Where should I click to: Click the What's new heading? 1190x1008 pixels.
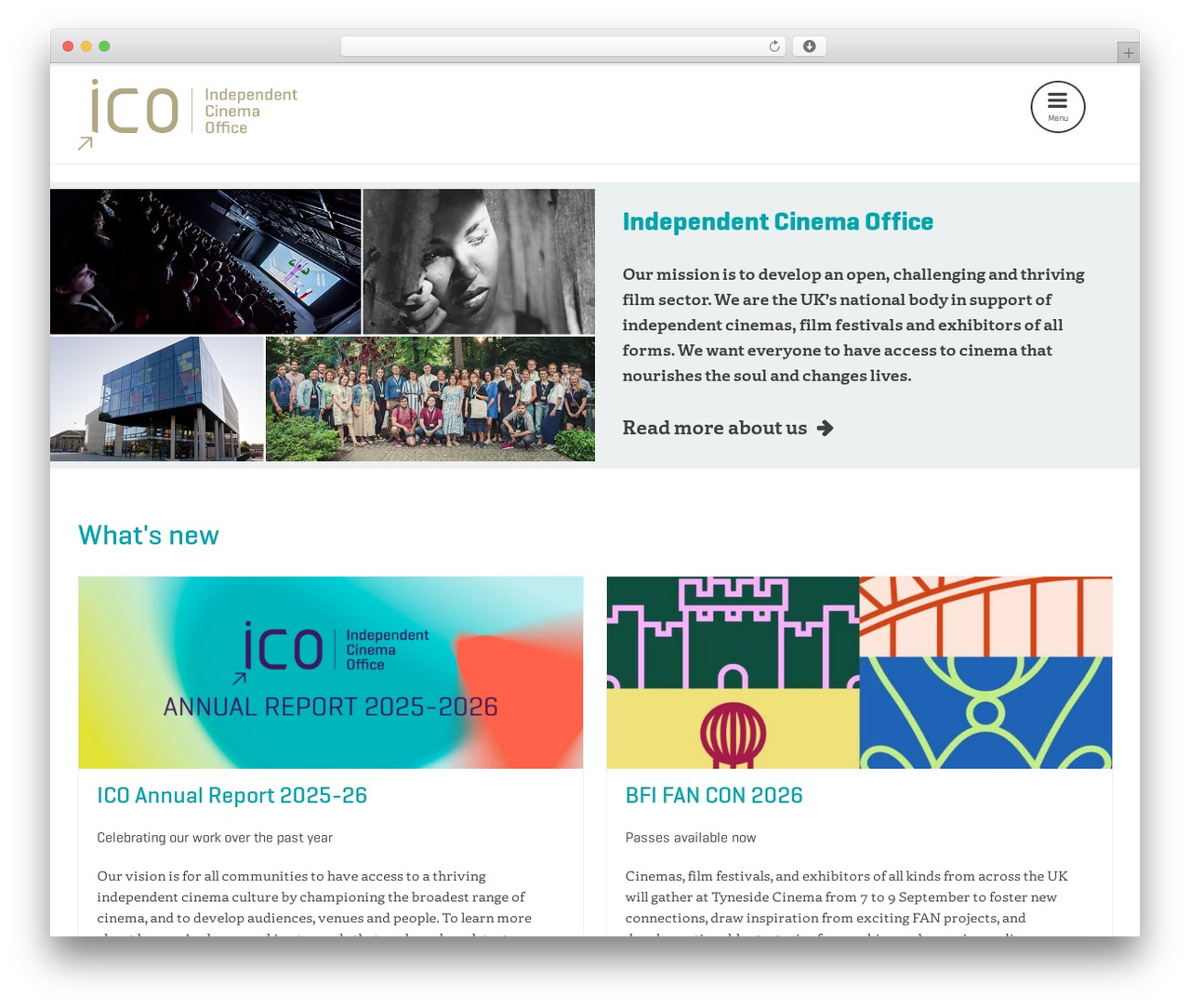(149, 535)
